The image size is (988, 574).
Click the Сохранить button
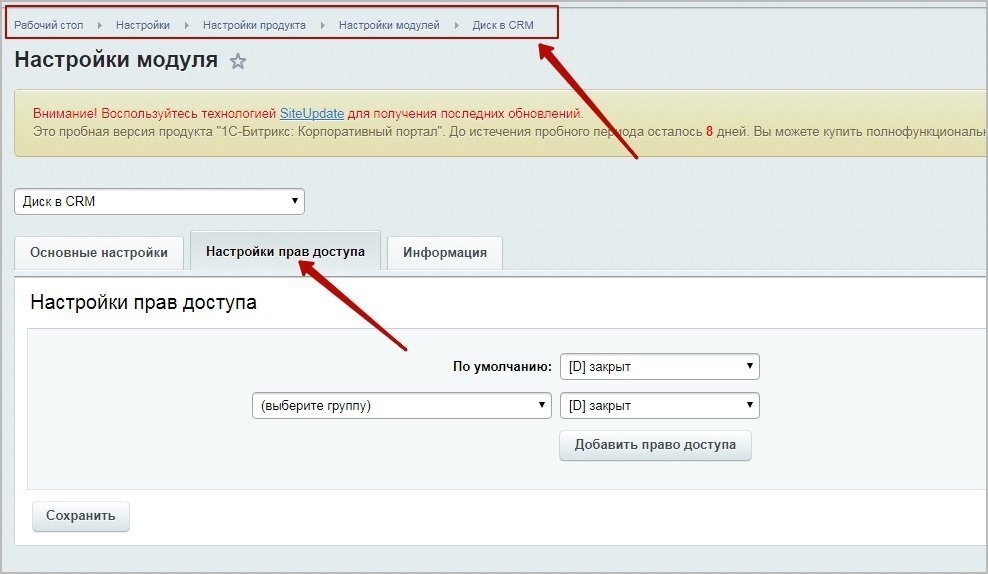(81, 516)
